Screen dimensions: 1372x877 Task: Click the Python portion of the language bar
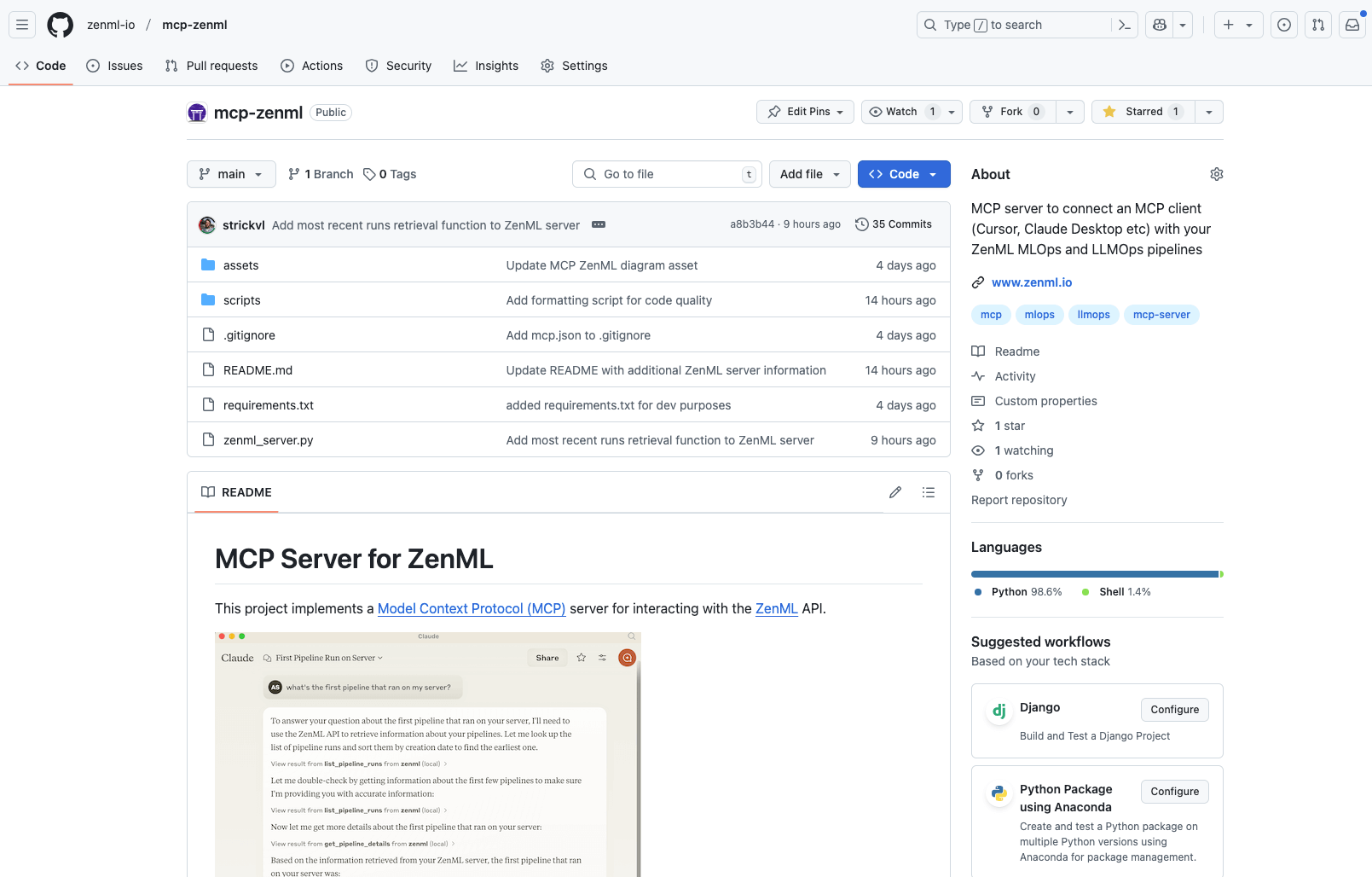(1091, 573)
